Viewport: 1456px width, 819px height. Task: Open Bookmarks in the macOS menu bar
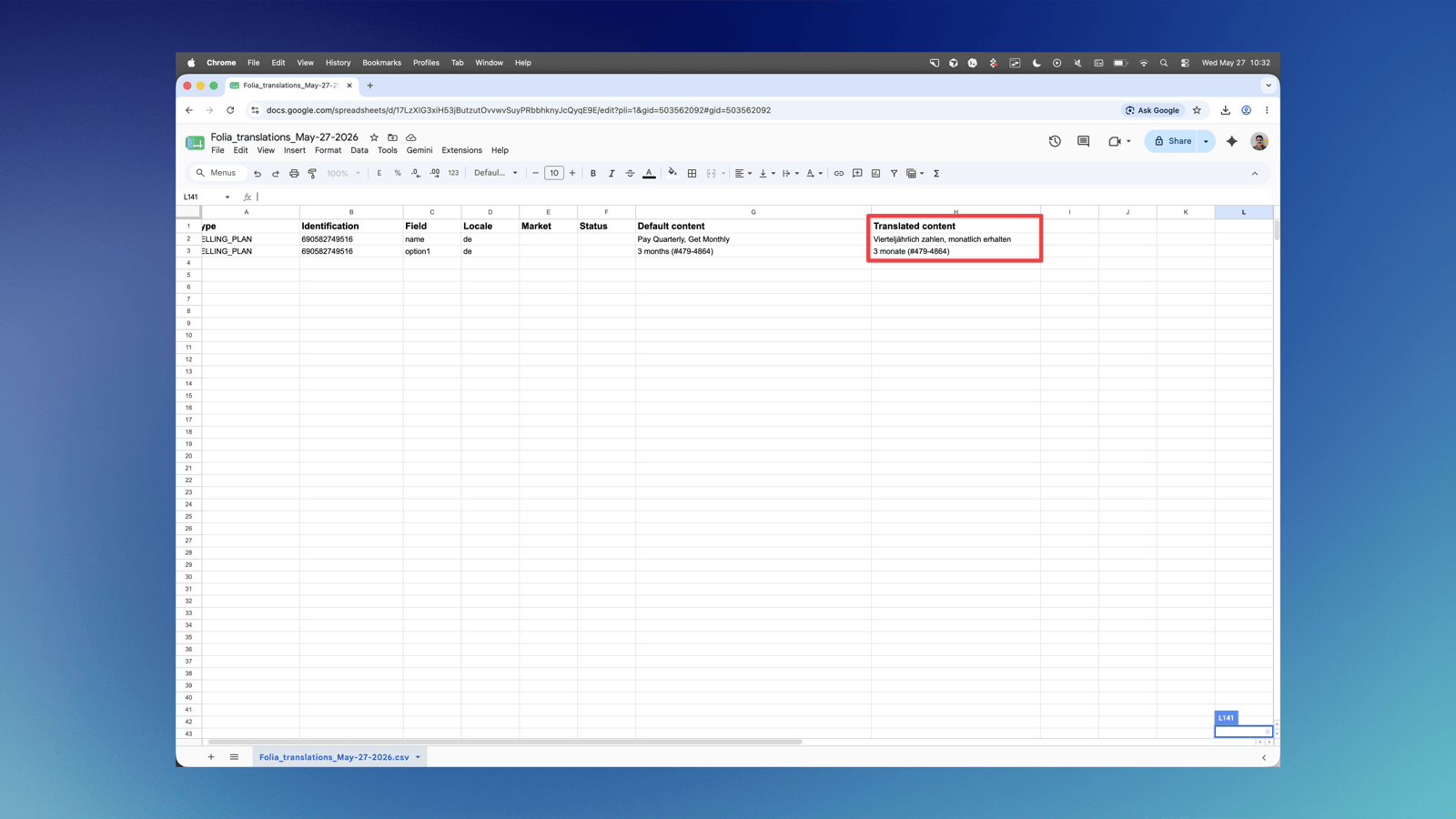pyautogui.click(x=381, y=63)
